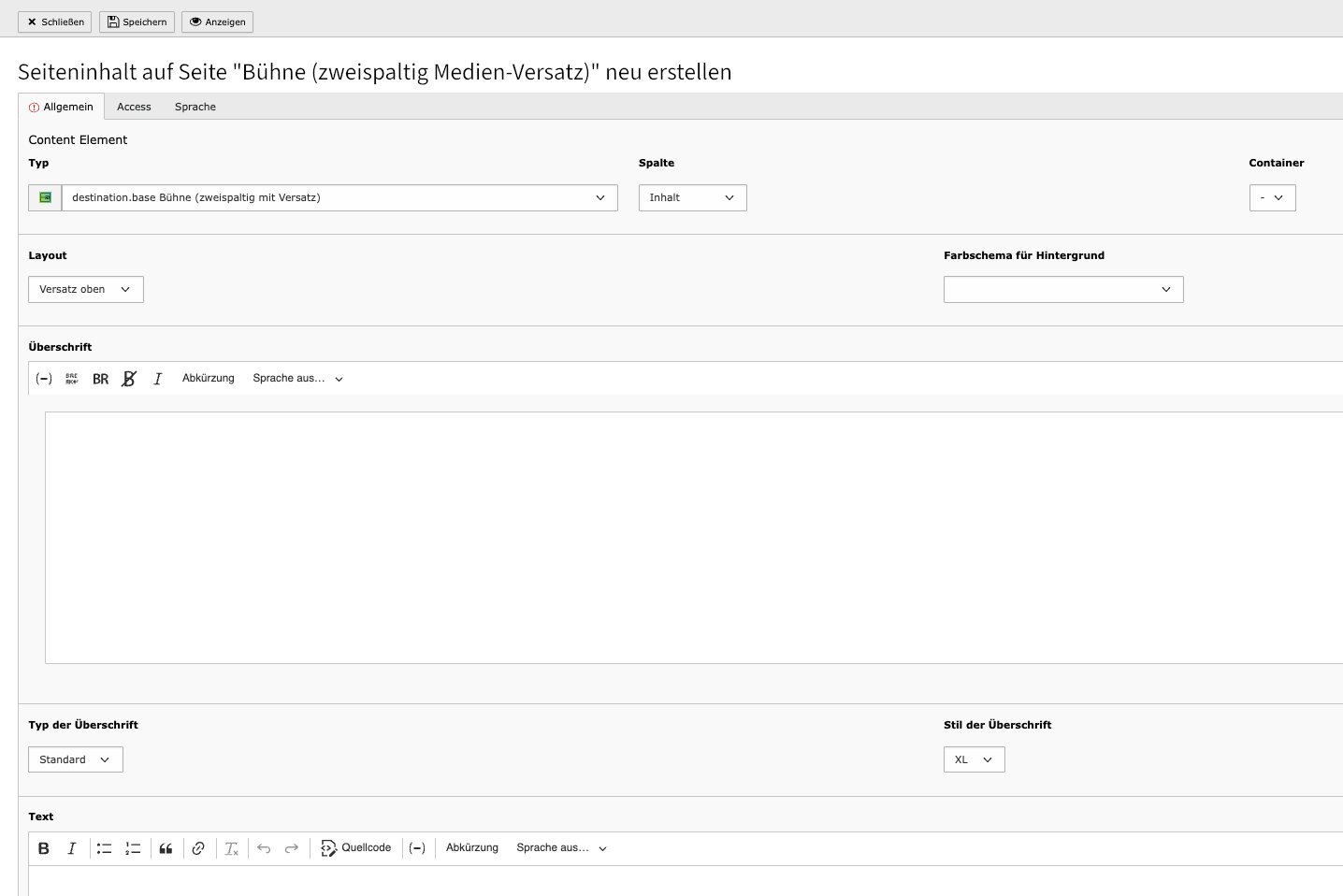This screenshot has width=1343, height=896.
Task: Insert a bulleted list in Text editor
Action: (104, 848)
